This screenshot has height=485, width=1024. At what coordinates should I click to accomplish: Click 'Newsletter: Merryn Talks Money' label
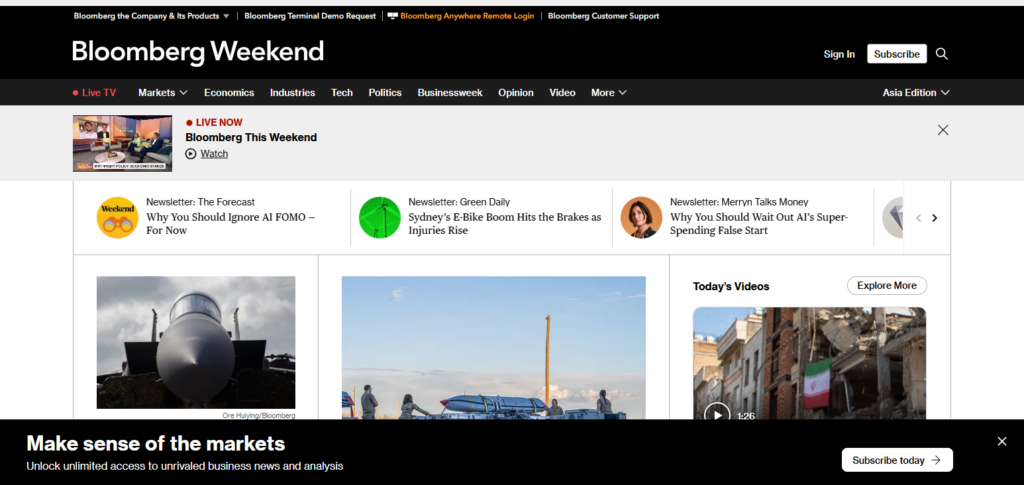click(739, 202)
